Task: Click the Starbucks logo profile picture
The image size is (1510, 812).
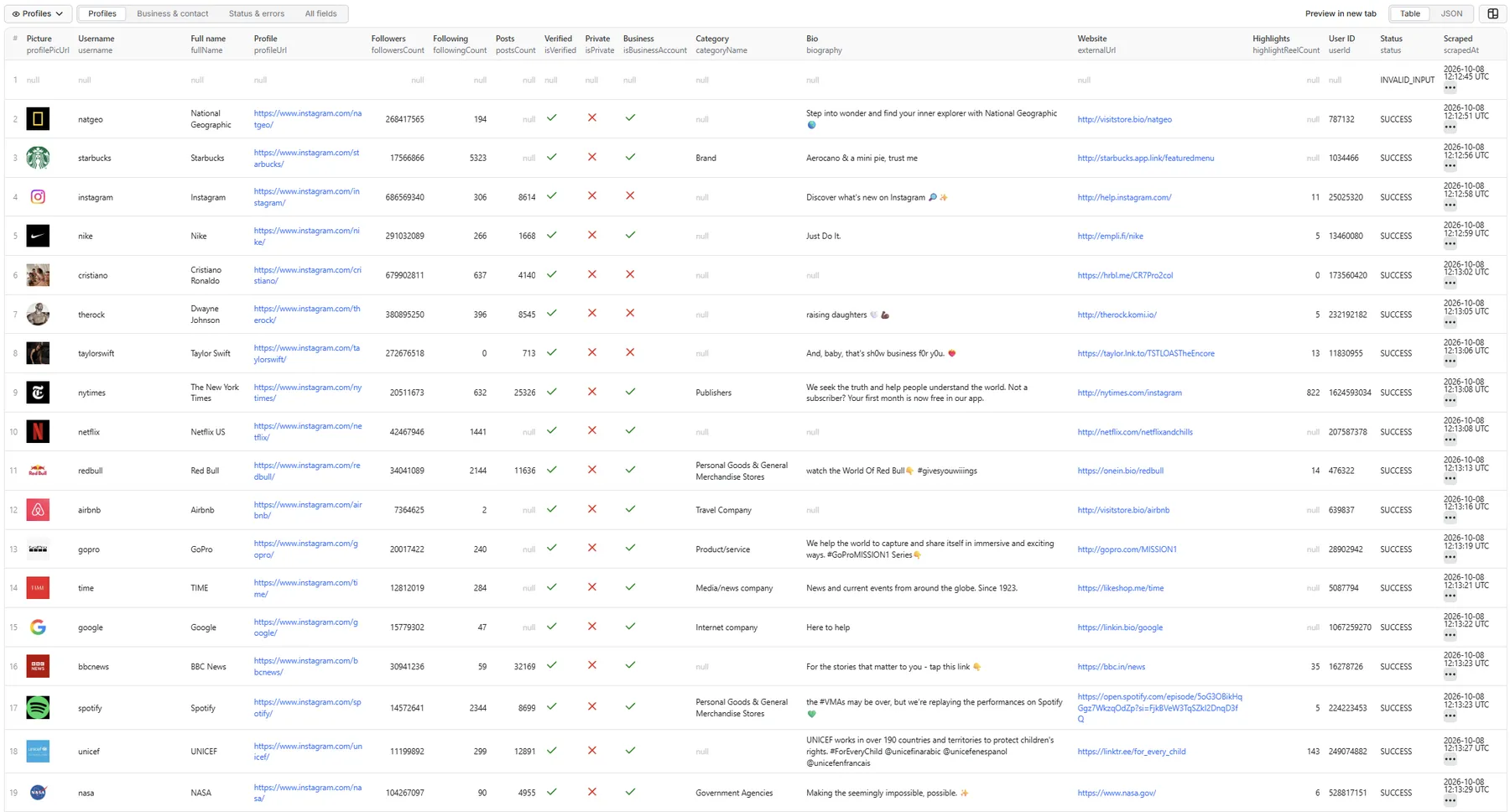Action: coord(38,158)
